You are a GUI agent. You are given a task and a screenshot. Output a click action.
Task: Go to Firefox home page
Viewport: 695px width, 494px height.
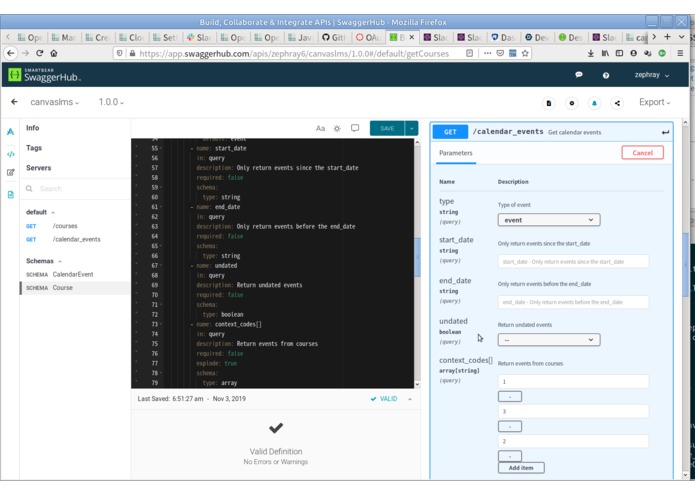tap(54, 53)
